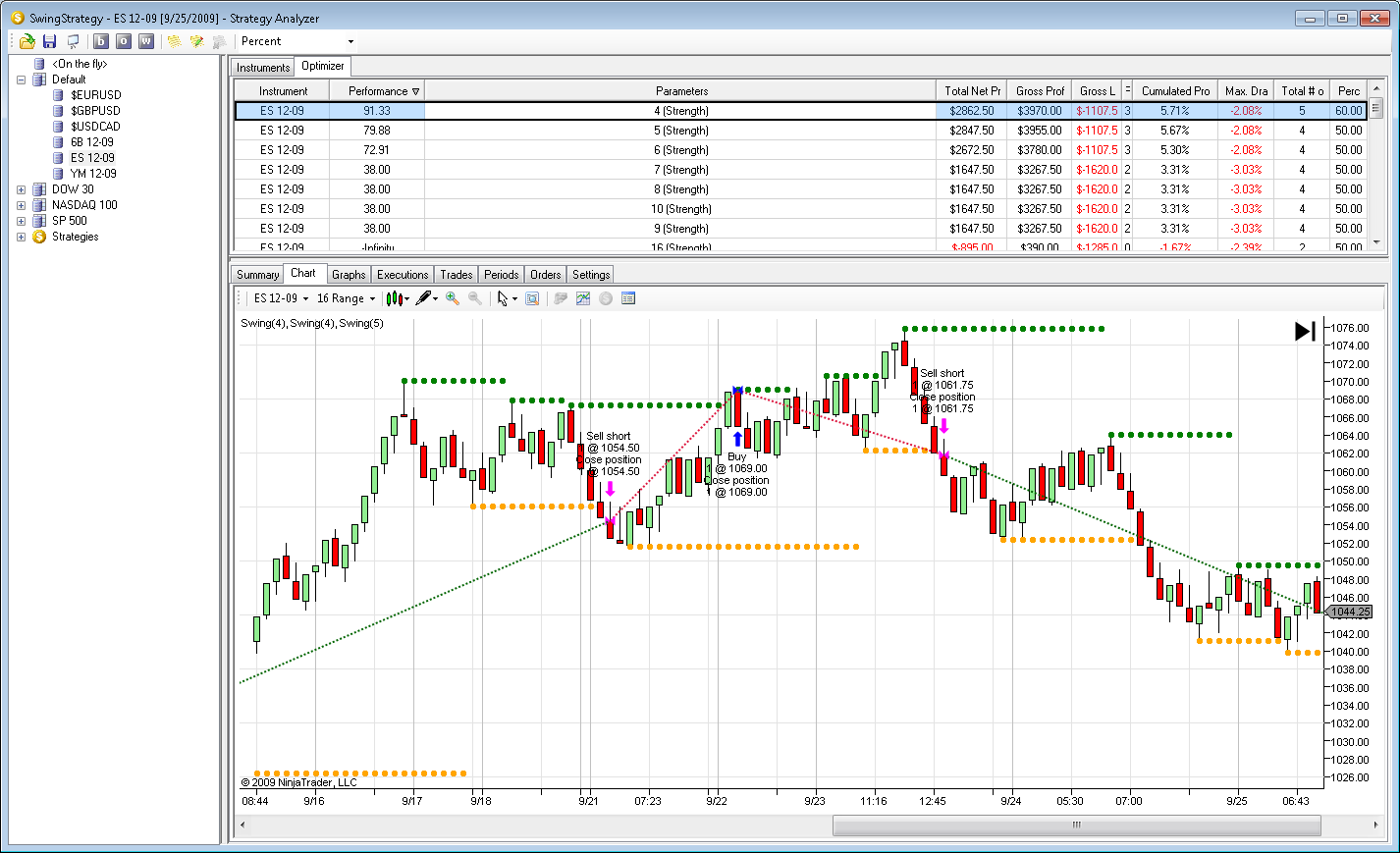Click the Parameters column header
The height and width of the screenshot is (853, 1400).
[681, 91]
